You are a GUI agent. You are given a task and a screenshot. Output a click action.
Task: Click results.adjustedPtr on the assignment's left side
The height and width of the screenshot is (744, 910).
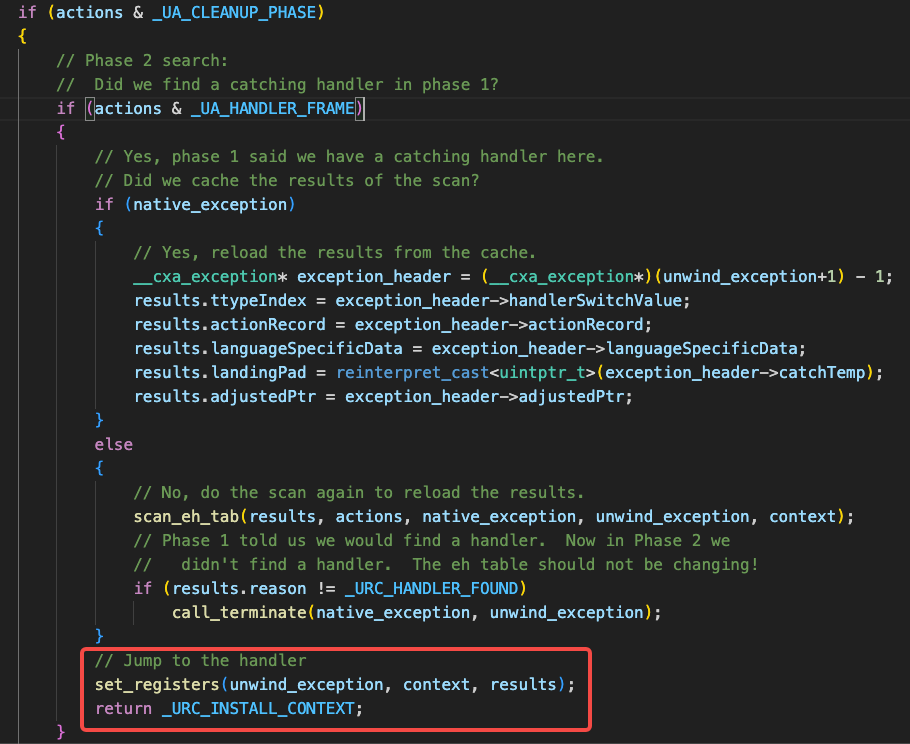225,396
